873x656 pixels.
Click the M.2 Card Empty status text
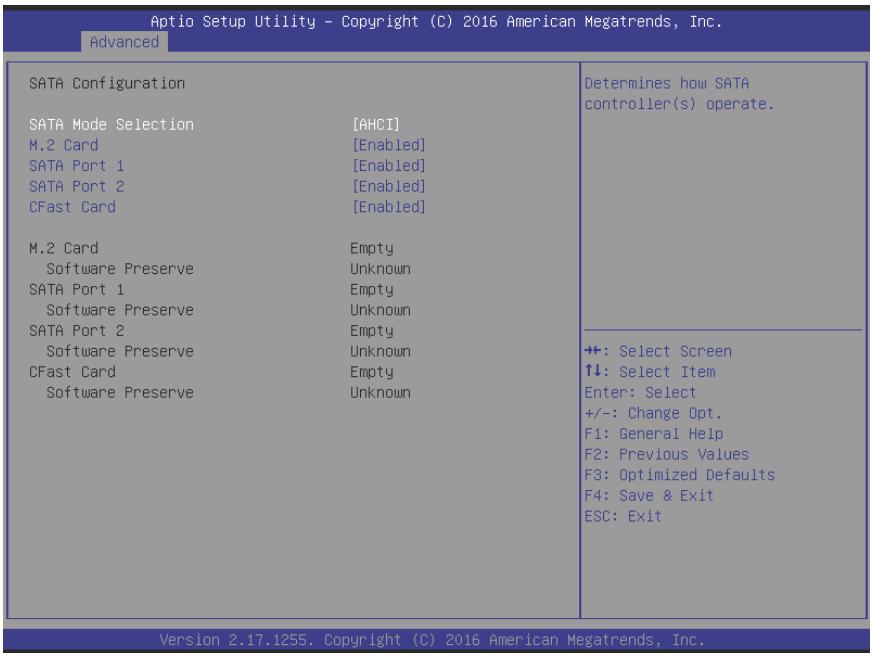tap(372, 248)
